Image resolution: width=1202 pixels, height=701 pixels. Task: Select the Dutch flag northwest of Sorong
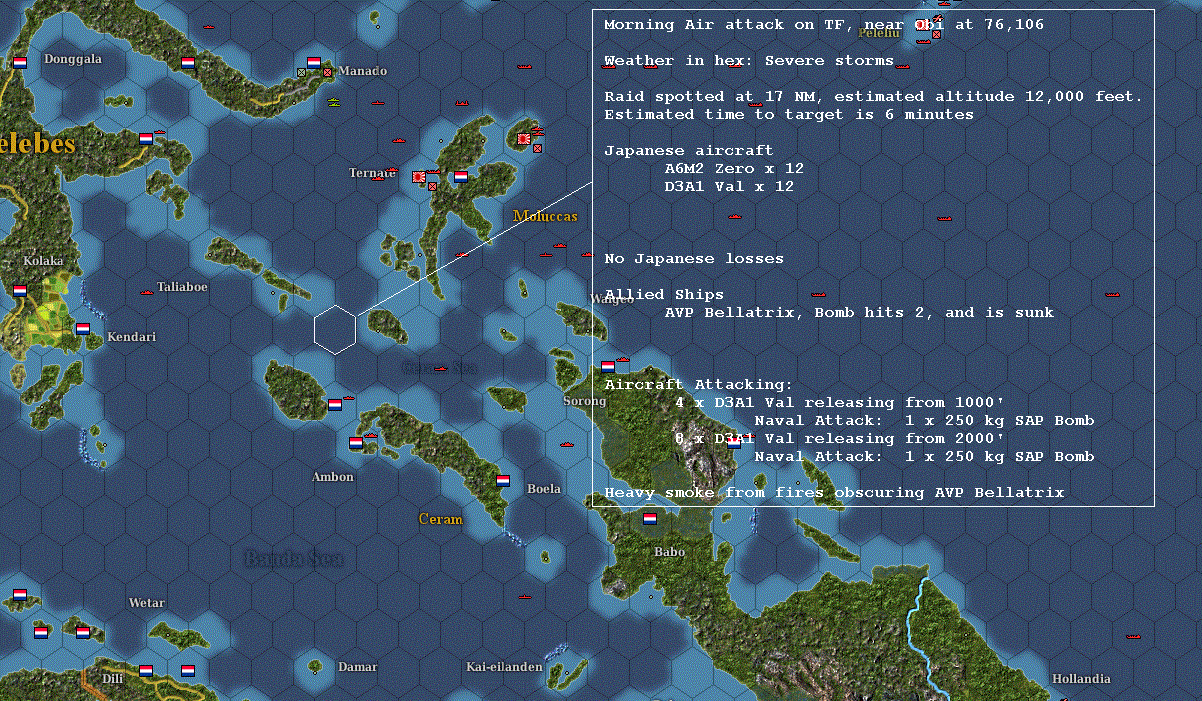[x=608, y=366]
